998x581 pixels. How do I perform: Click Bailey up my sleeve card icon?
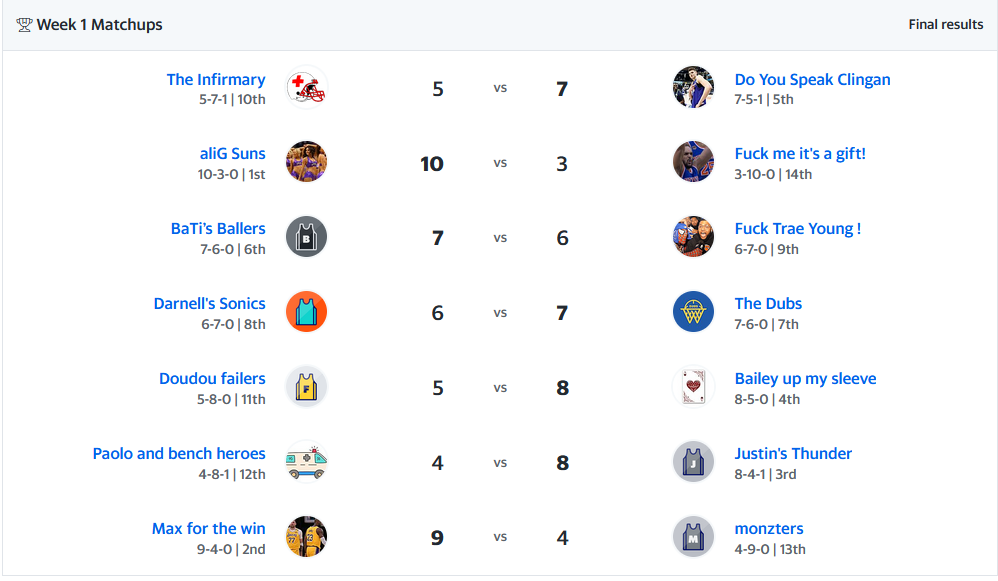coord(693,388)
